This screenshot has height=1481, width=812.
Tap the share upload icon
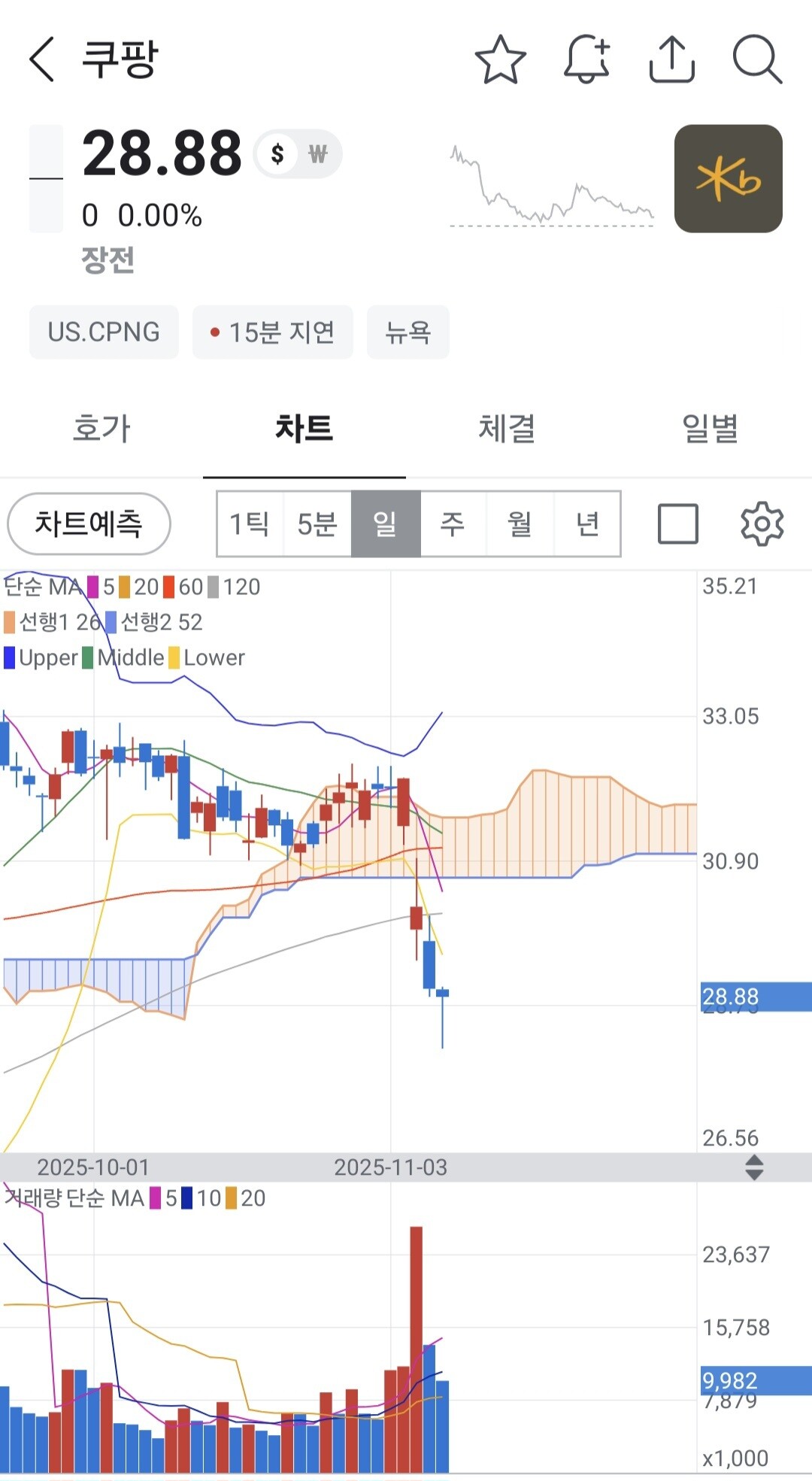pos(671,59)
